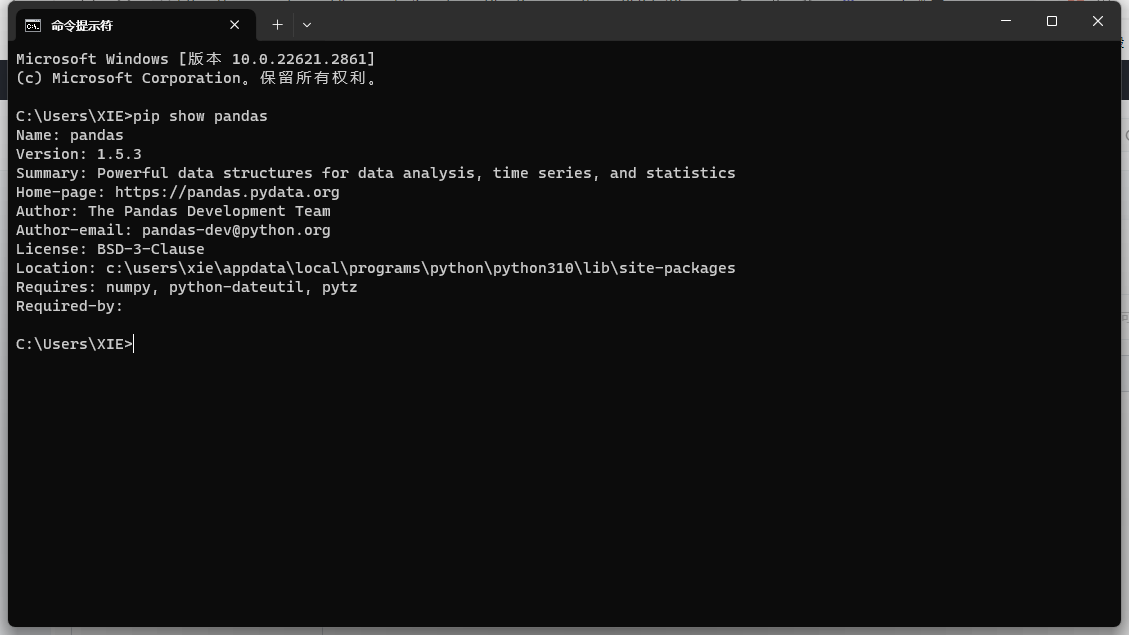
Task: Click the 'Requires: numpy, python-dateutil, pytz' line
Action: [186, 287]
